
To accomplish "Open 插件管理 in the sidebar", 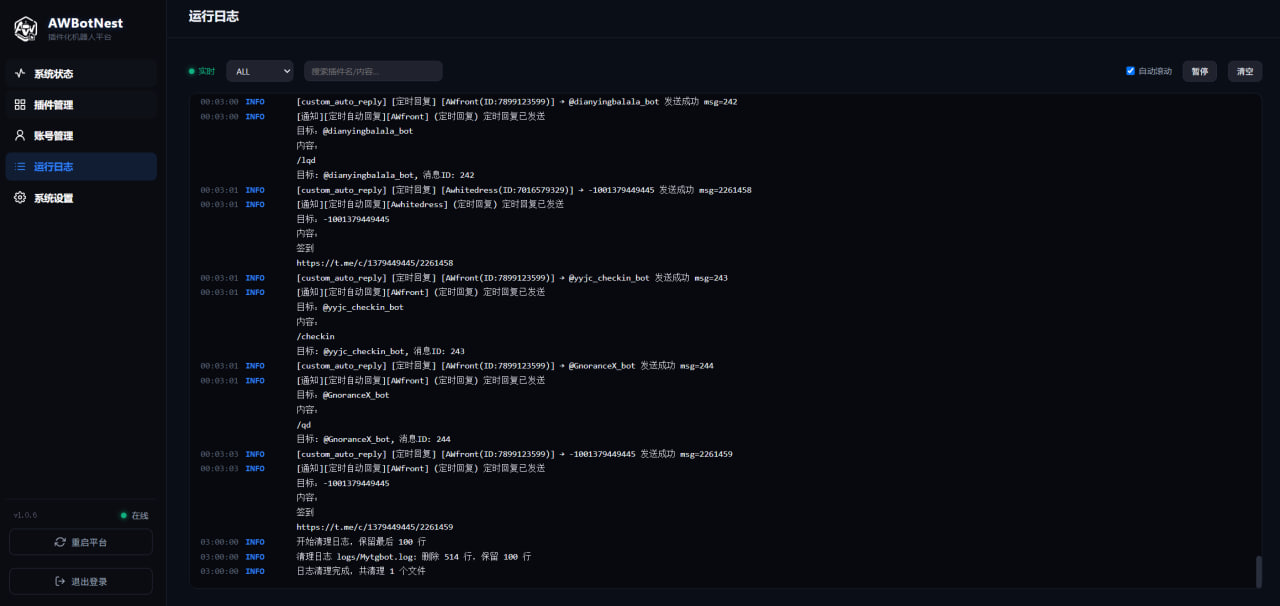I will click(x=81, y=105).
